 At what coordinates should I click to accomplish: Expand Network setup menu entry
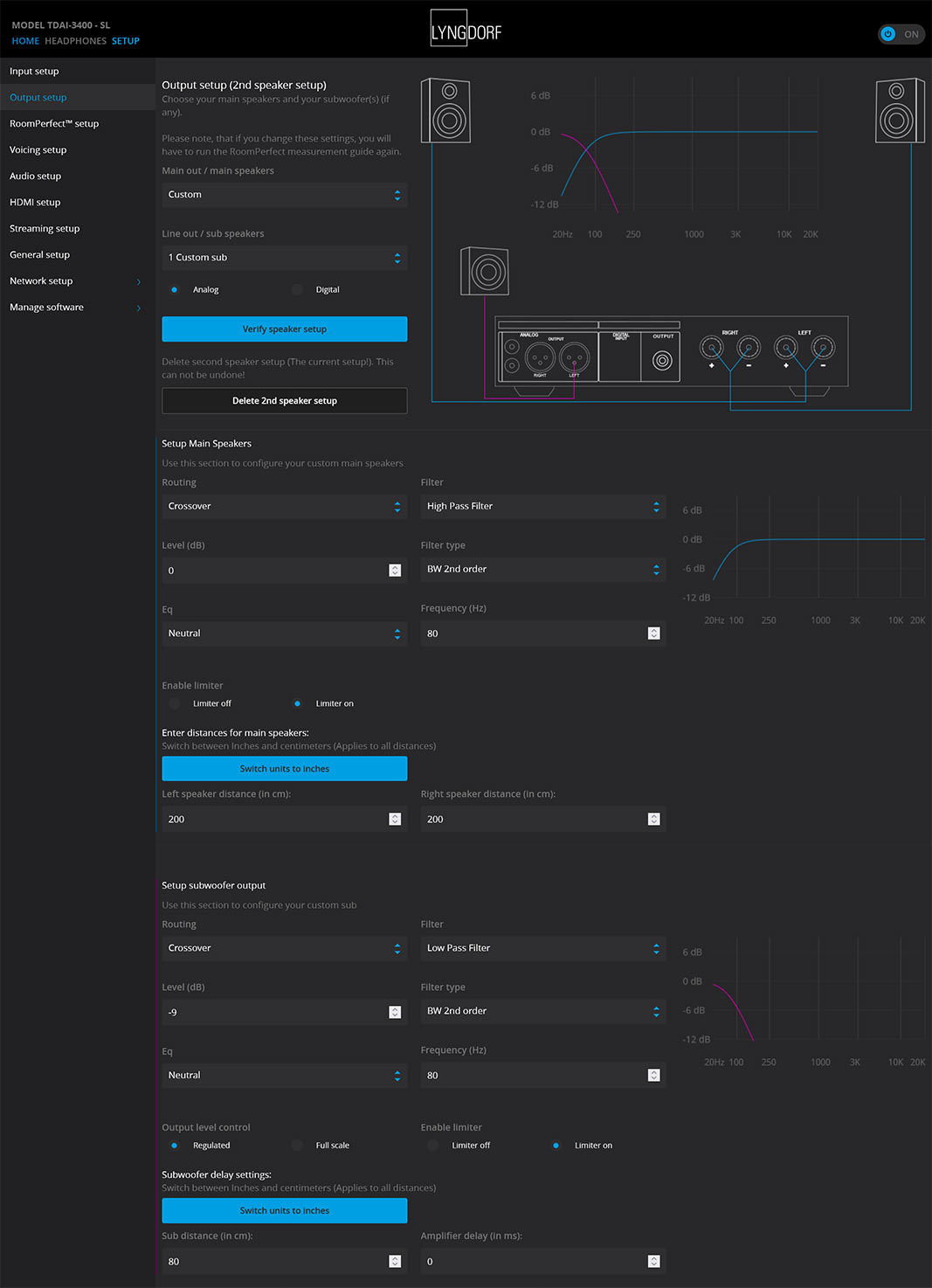coord(78,281)
